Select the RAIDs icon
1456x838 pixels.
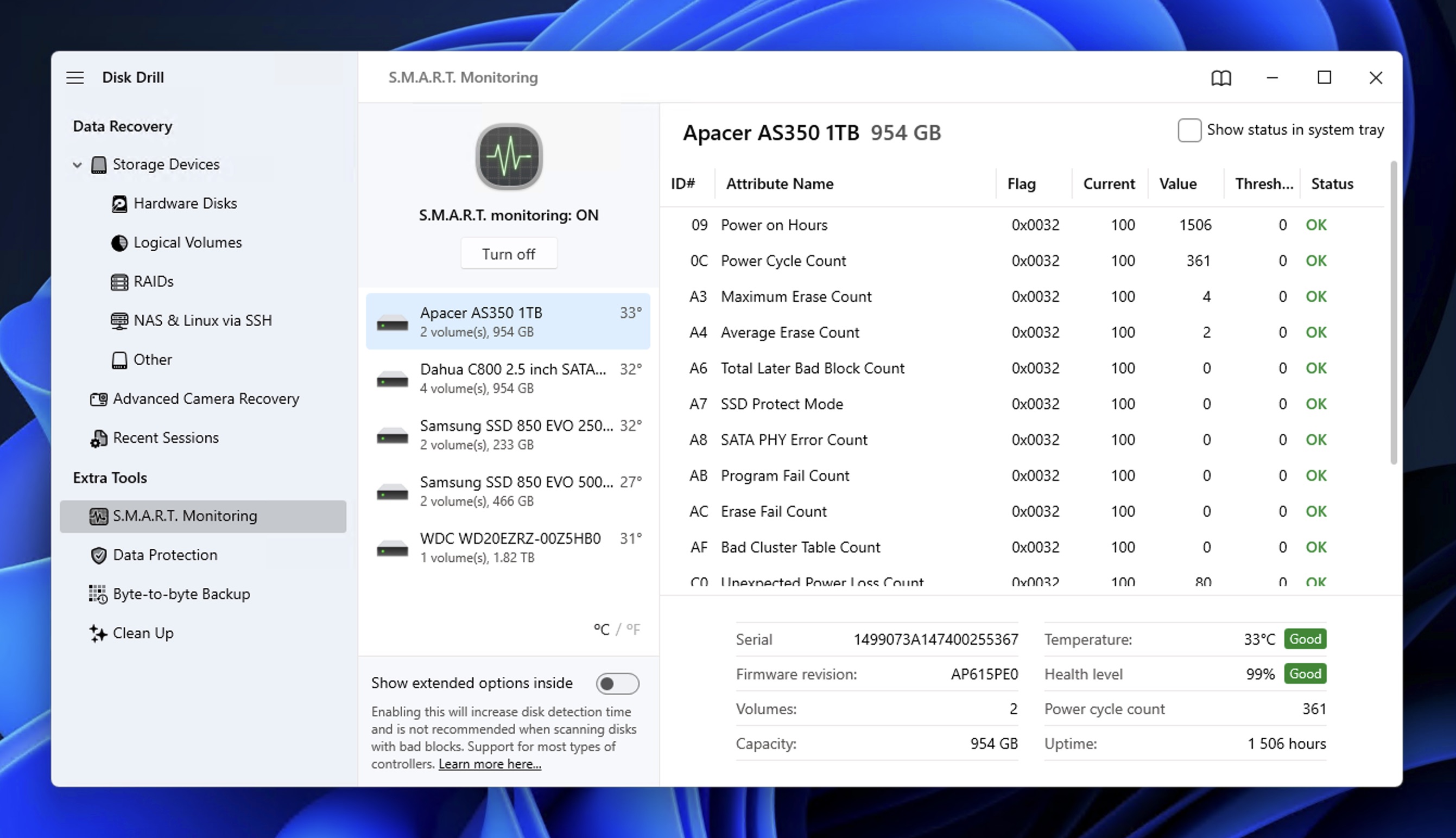pyautogui.click(x=119, y=282)
